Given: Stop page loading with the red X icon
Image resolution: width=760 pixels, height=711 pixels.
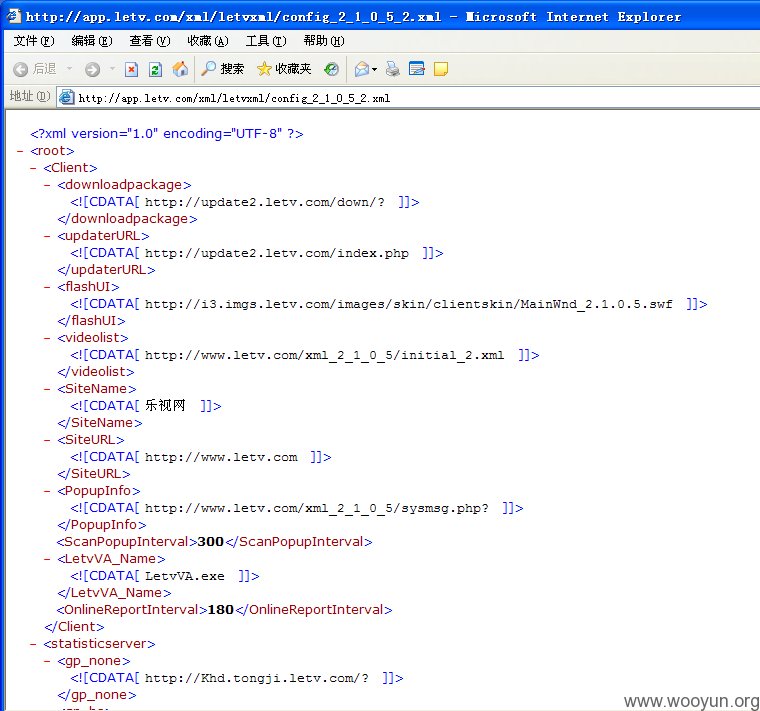Looking at the screenshot, I should (131, 69).
